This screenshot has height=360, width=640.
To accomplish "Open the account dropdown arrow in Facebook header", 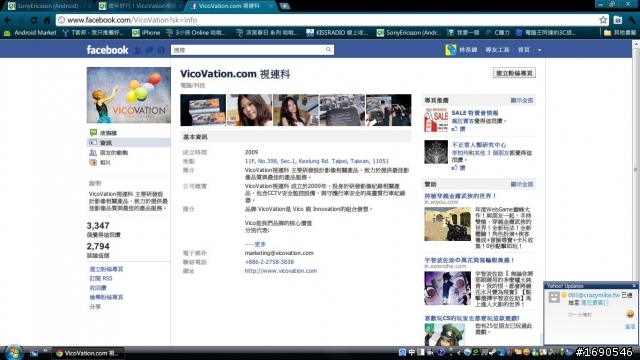I will [539, 50].
